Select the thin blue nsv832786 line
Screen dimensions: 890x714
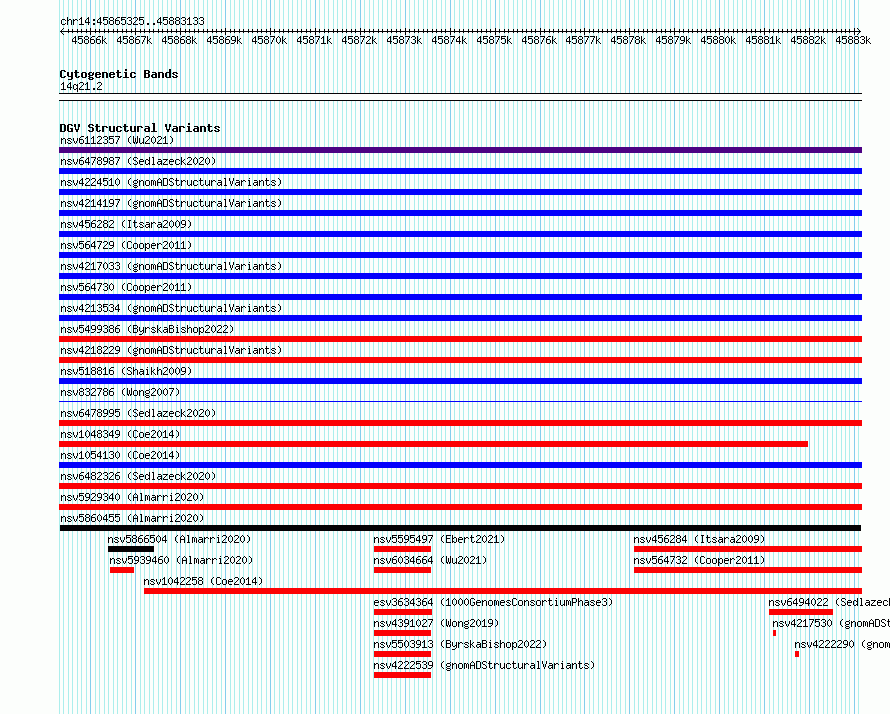[460, 402]
